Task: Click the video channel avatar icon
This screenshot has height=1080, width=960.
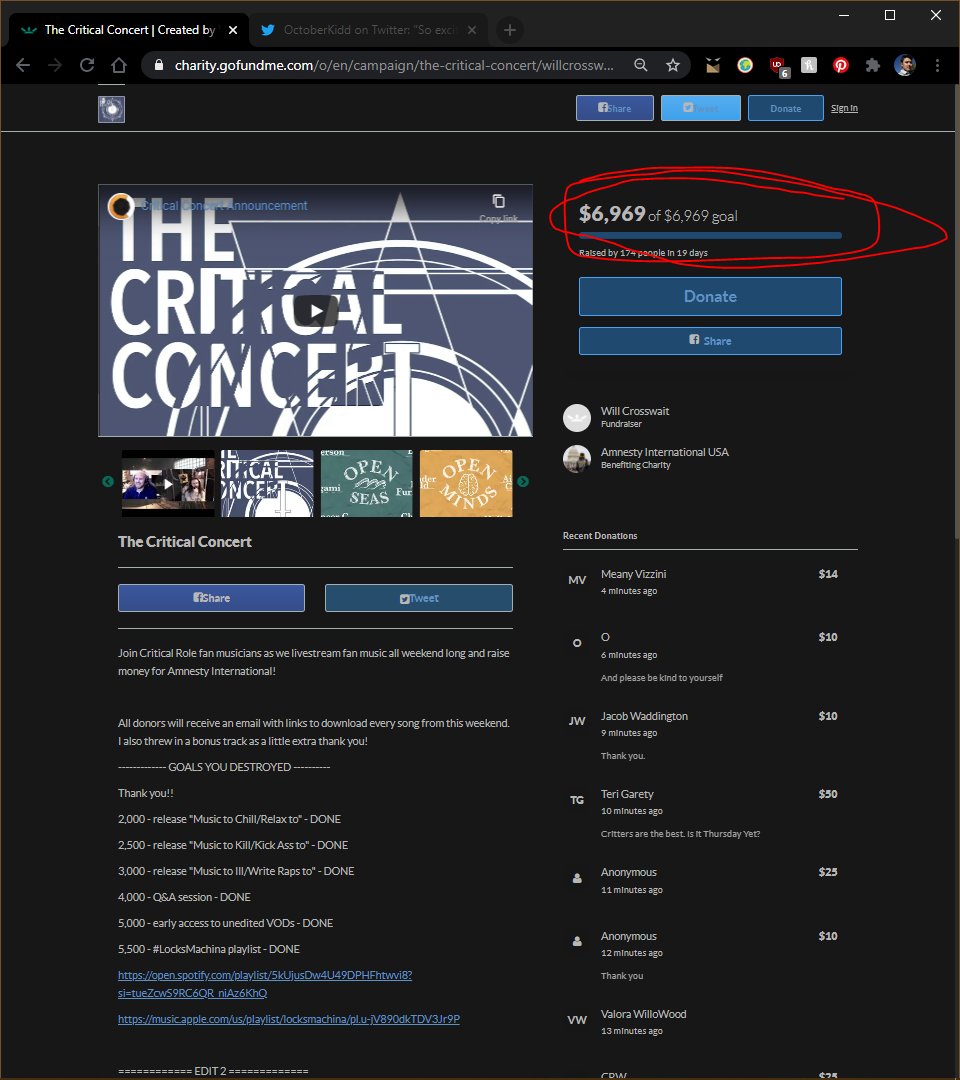Action: click(121, 205)
